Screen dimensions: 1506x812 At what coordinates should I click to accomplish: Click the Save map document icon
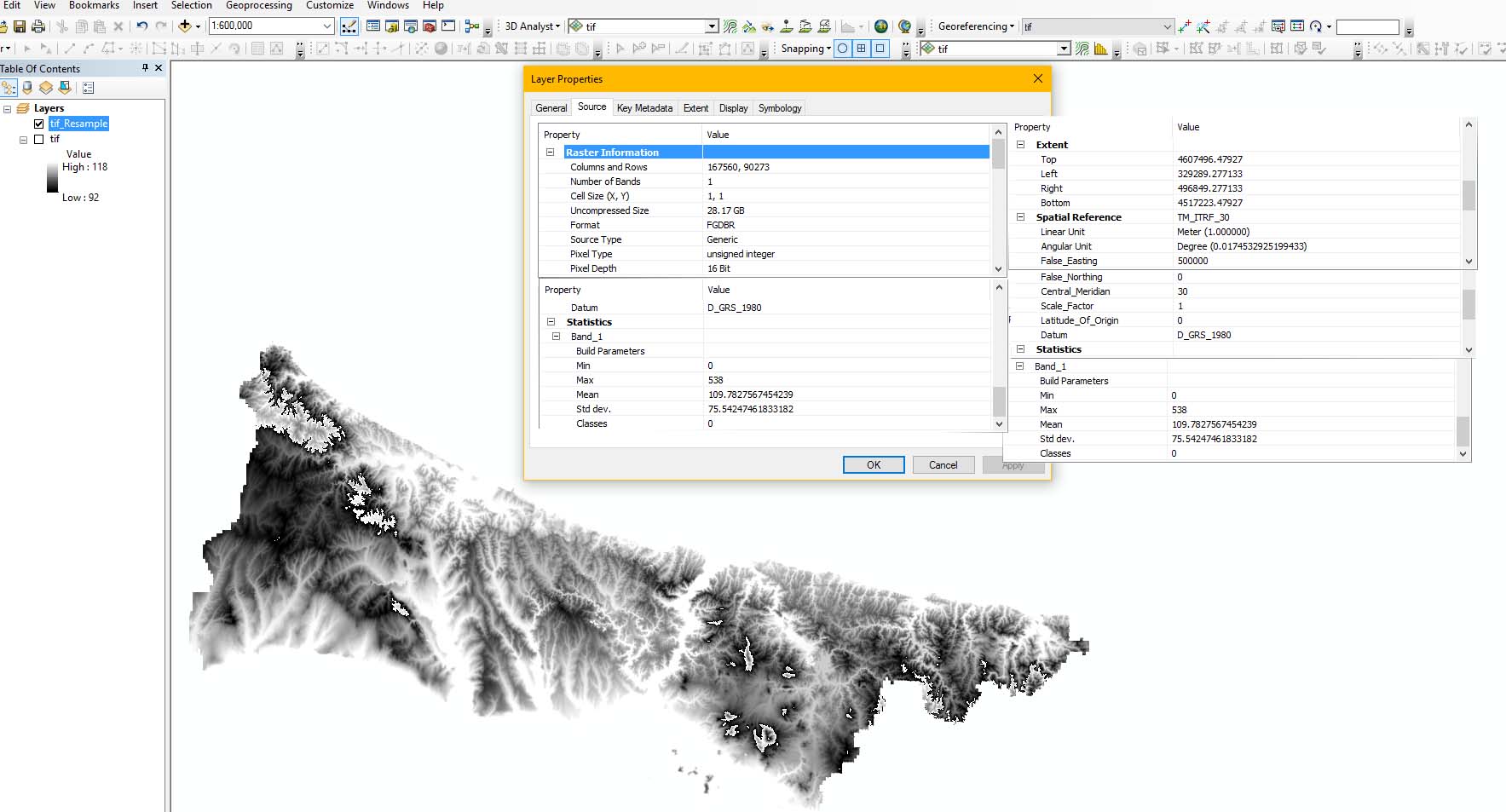[20, 26]
